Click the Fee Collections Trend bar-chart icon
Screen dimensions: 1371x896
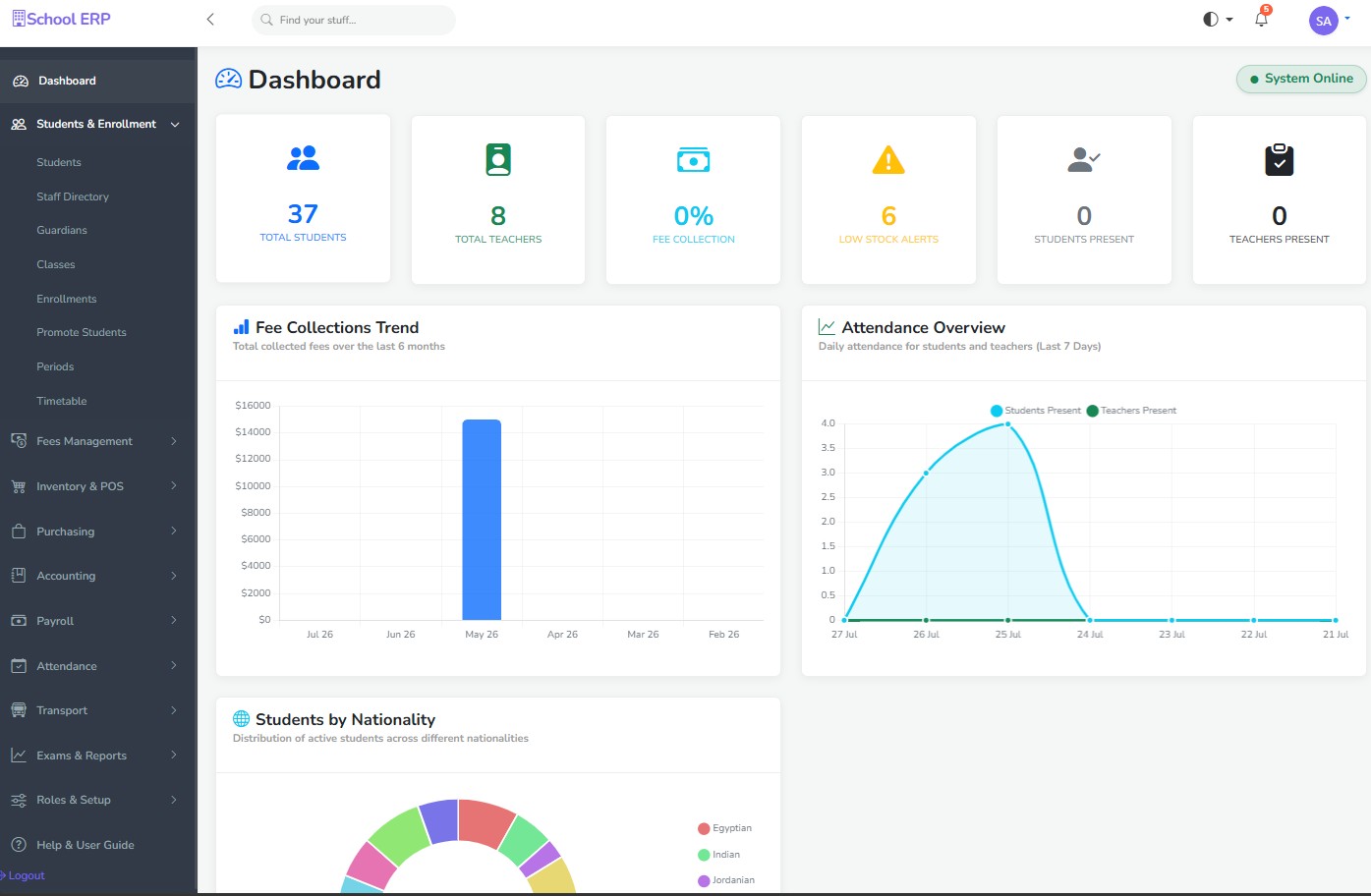pyautogui.click(x=241, y=327)
